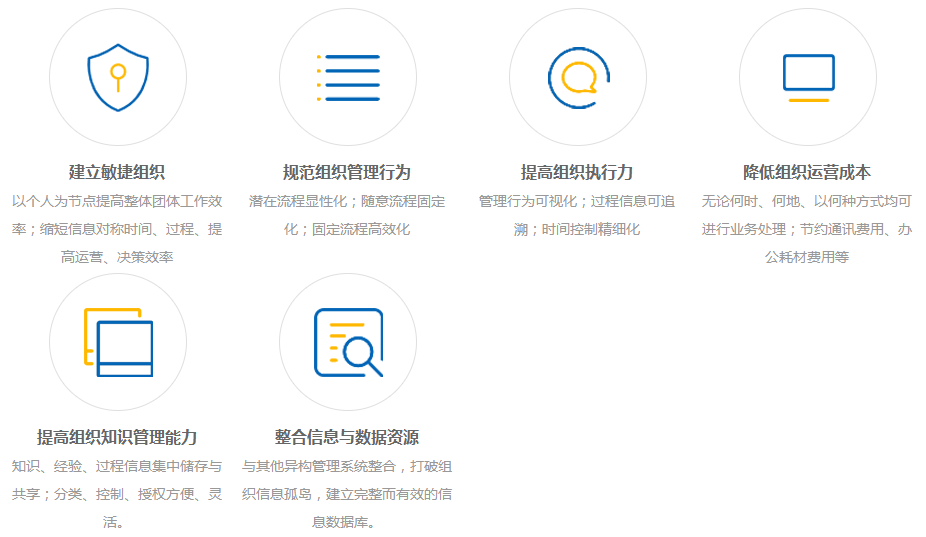Click the description starting 无论何时、何地

click(807, 229)
